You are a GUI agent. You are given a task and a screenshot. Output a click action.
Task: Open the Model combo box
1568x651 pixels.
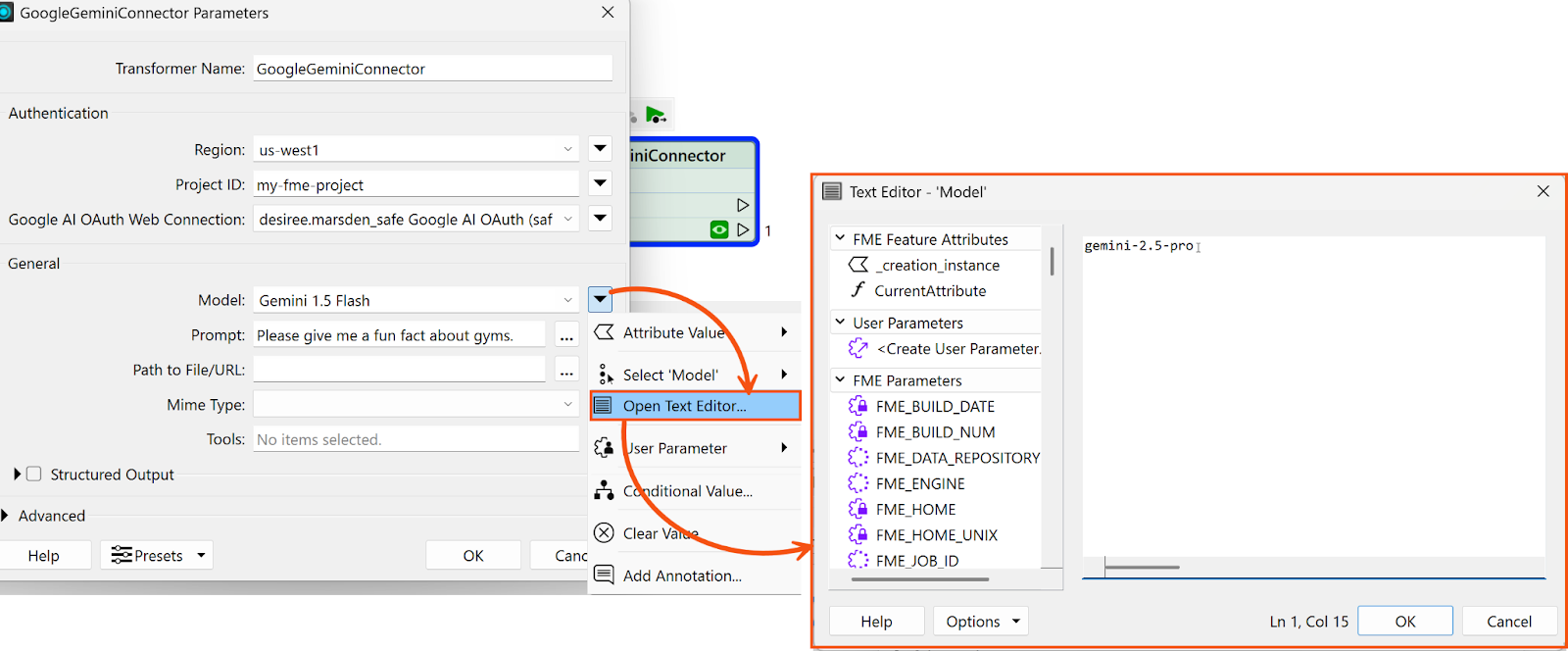pos(416,300)
